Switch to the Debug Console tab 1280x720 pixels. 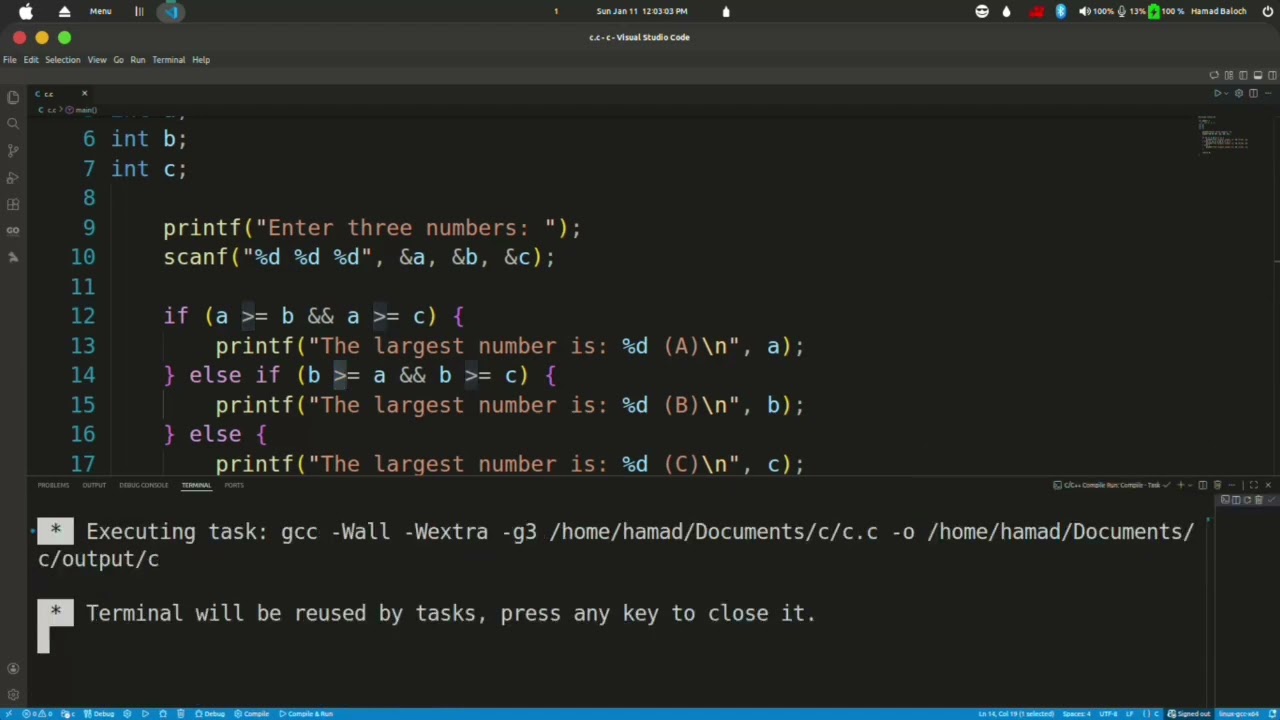click(144, 485)
